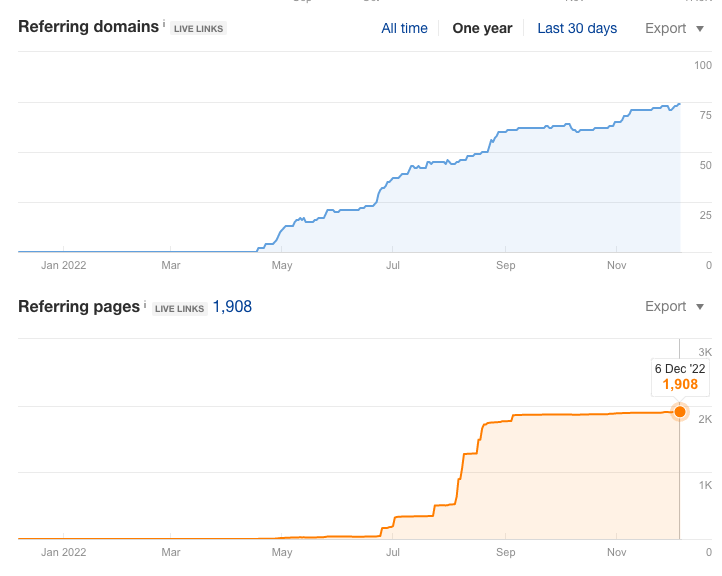Click Sep label on Referring domains axis

point(506,265)
